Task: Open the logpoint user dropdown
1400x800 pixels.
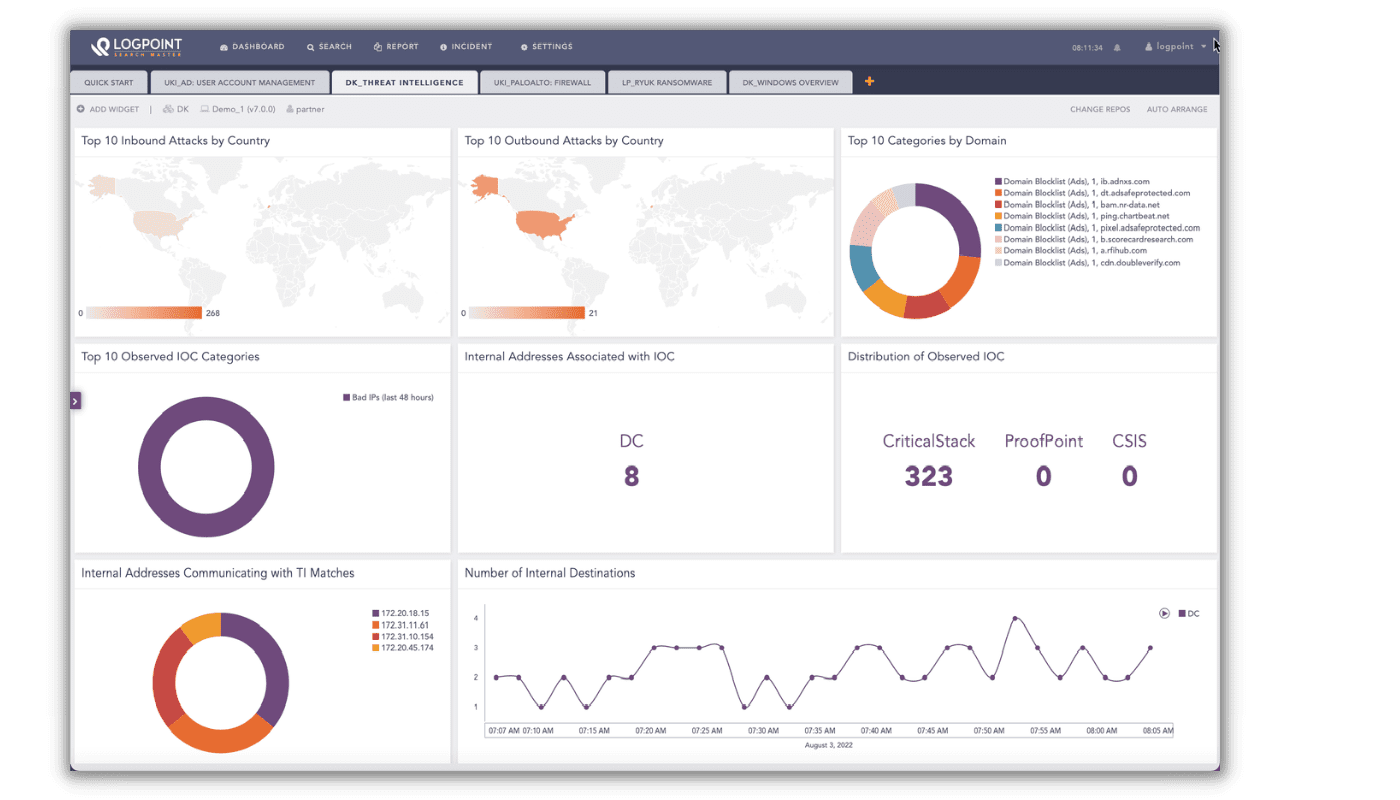Action: pos(1176,47)
